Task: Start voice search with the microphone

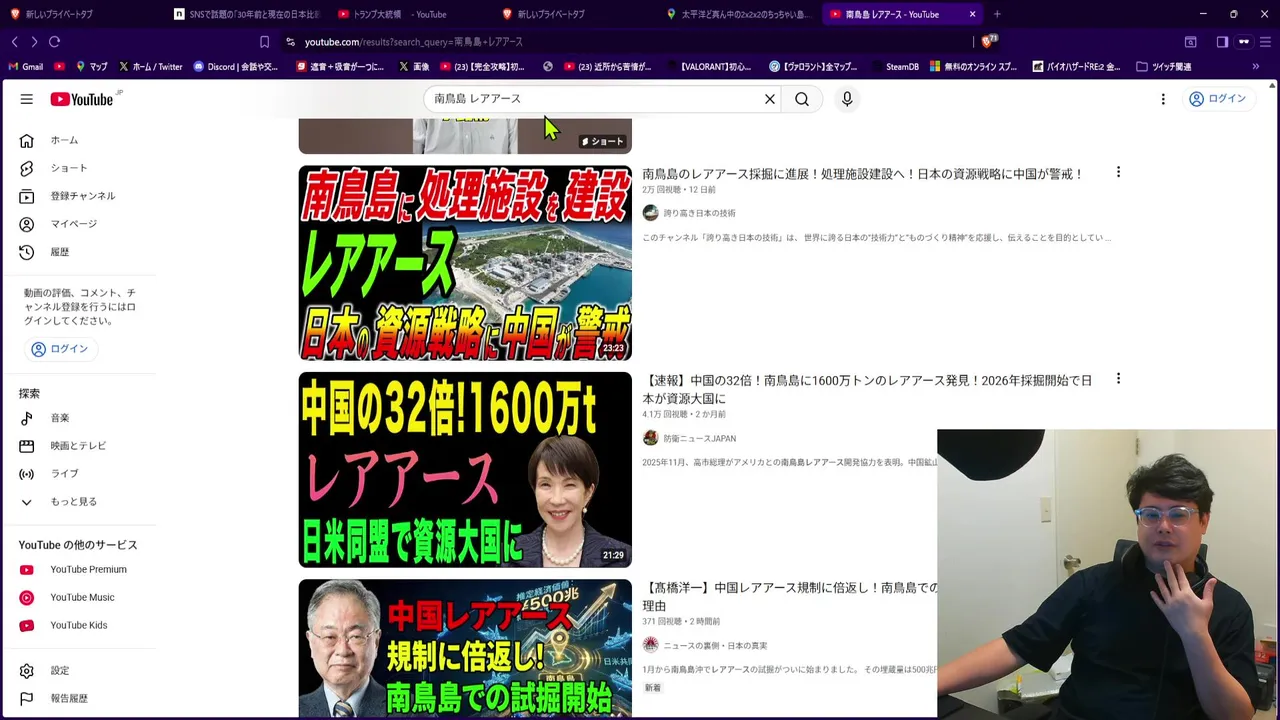Action: [x=847, y=99]
